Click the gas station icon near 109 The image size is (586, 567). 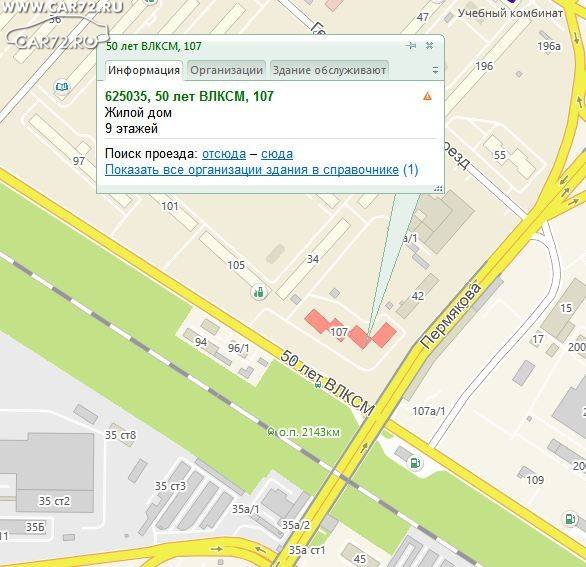pyautogui.click(x=415, y=463)
